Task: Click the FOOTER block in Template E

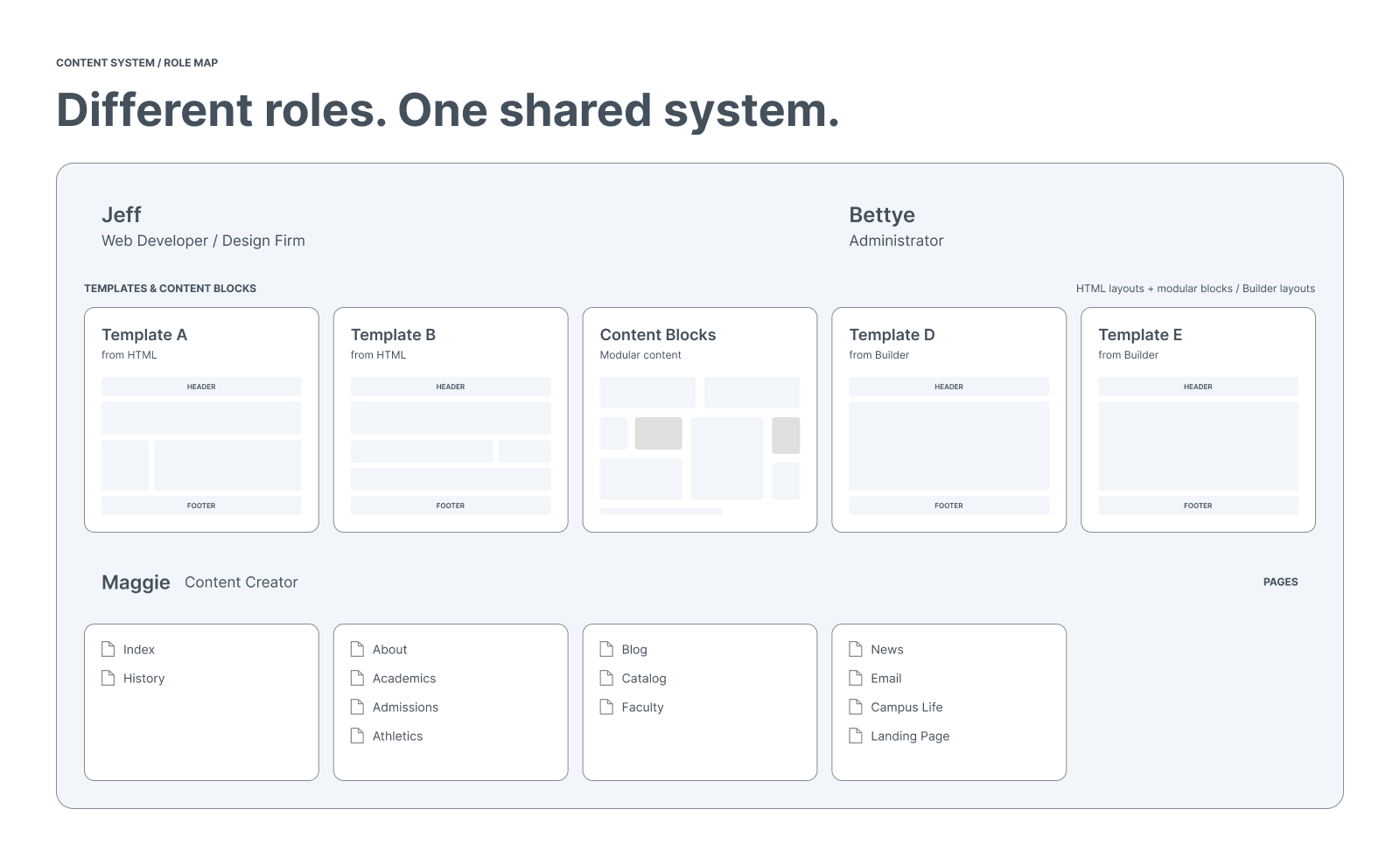Action: tap(1198, 506)
